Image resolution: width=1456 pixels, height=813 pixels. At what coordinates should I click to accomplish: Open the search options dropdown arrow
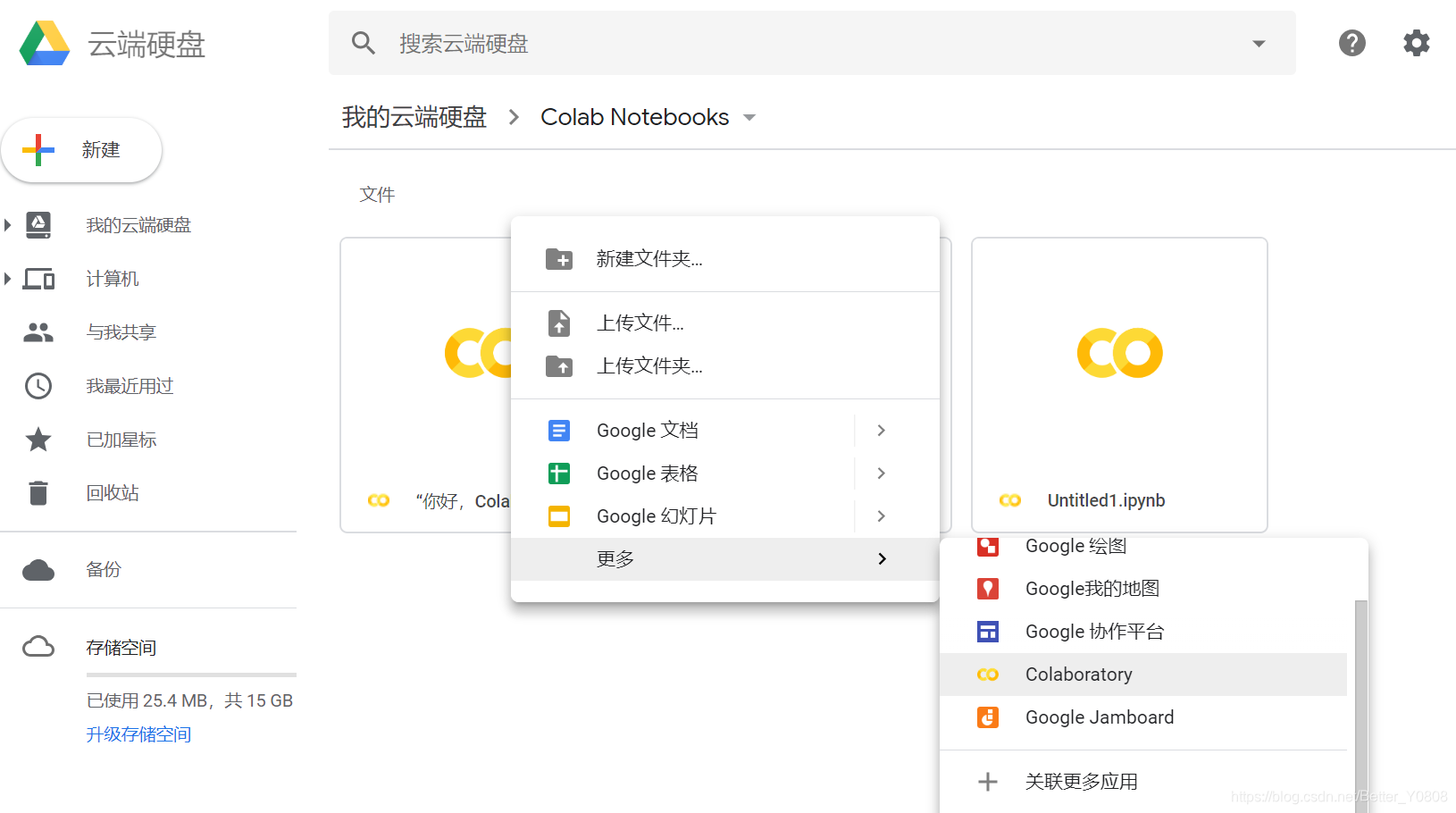pos(1259,43)
